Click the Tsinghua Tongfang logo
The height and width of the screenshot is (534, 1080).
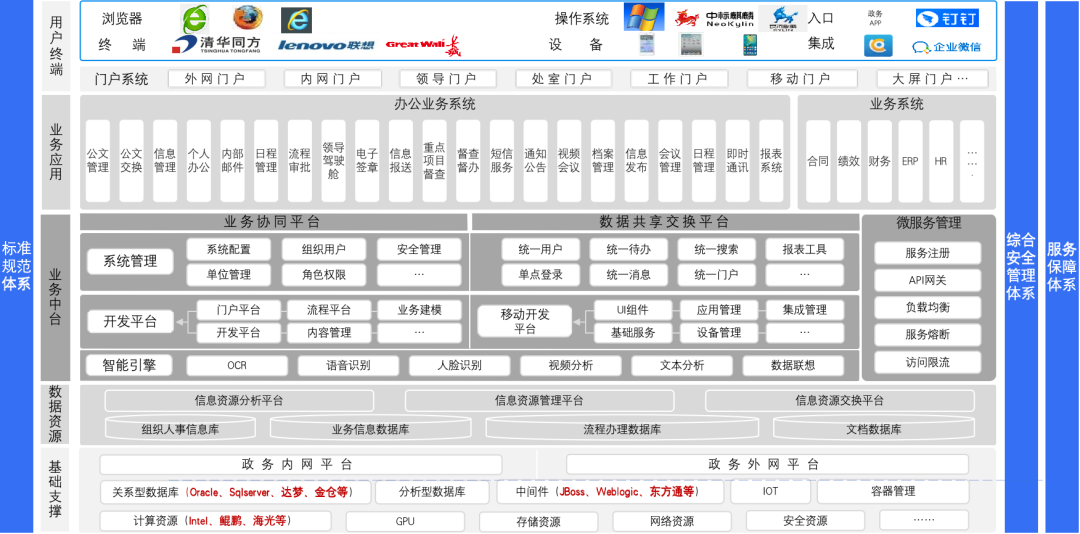[216, 45]
